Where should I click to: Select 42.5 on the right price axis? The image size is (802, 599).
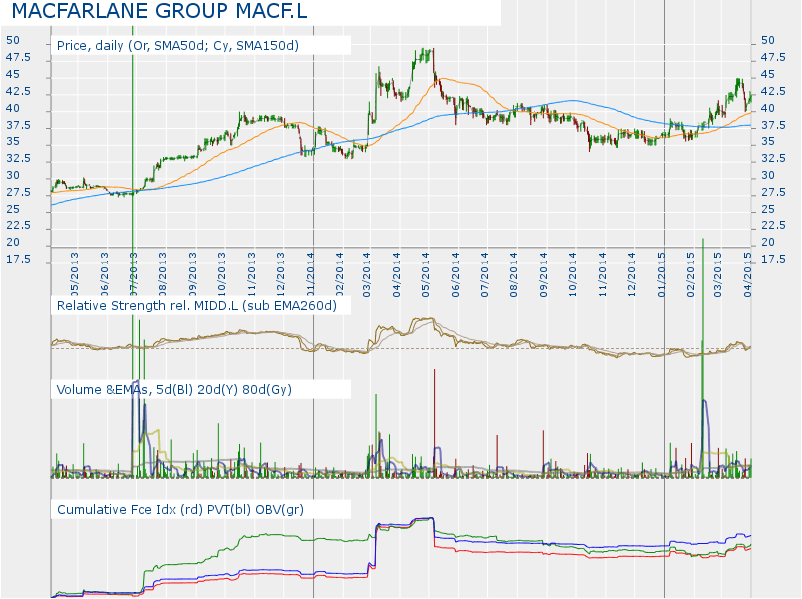click(773, 91)
